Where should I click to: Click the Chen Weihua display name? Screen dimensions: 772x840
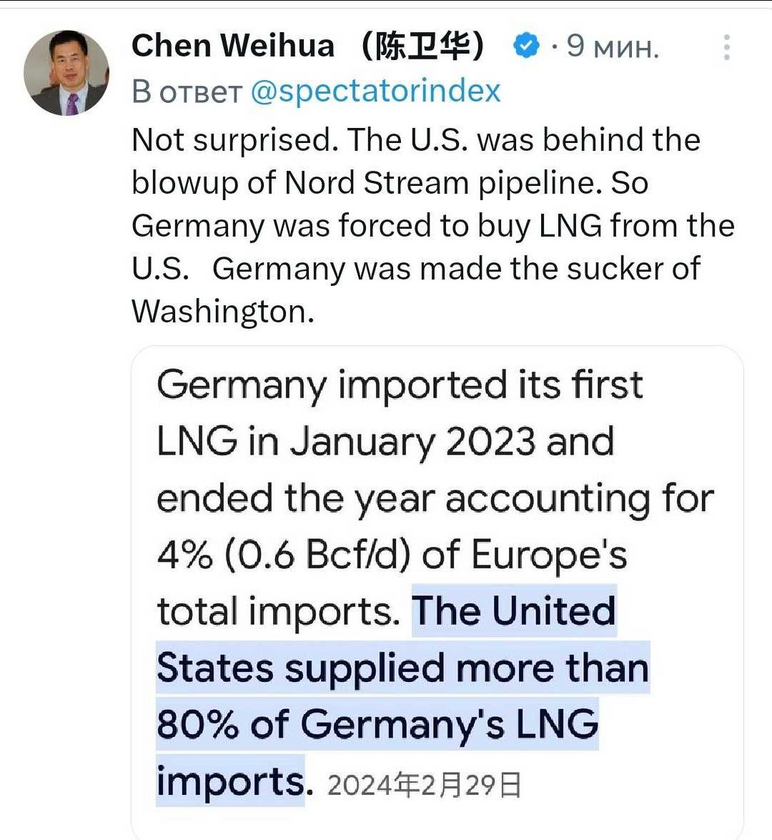click(233, 46)
